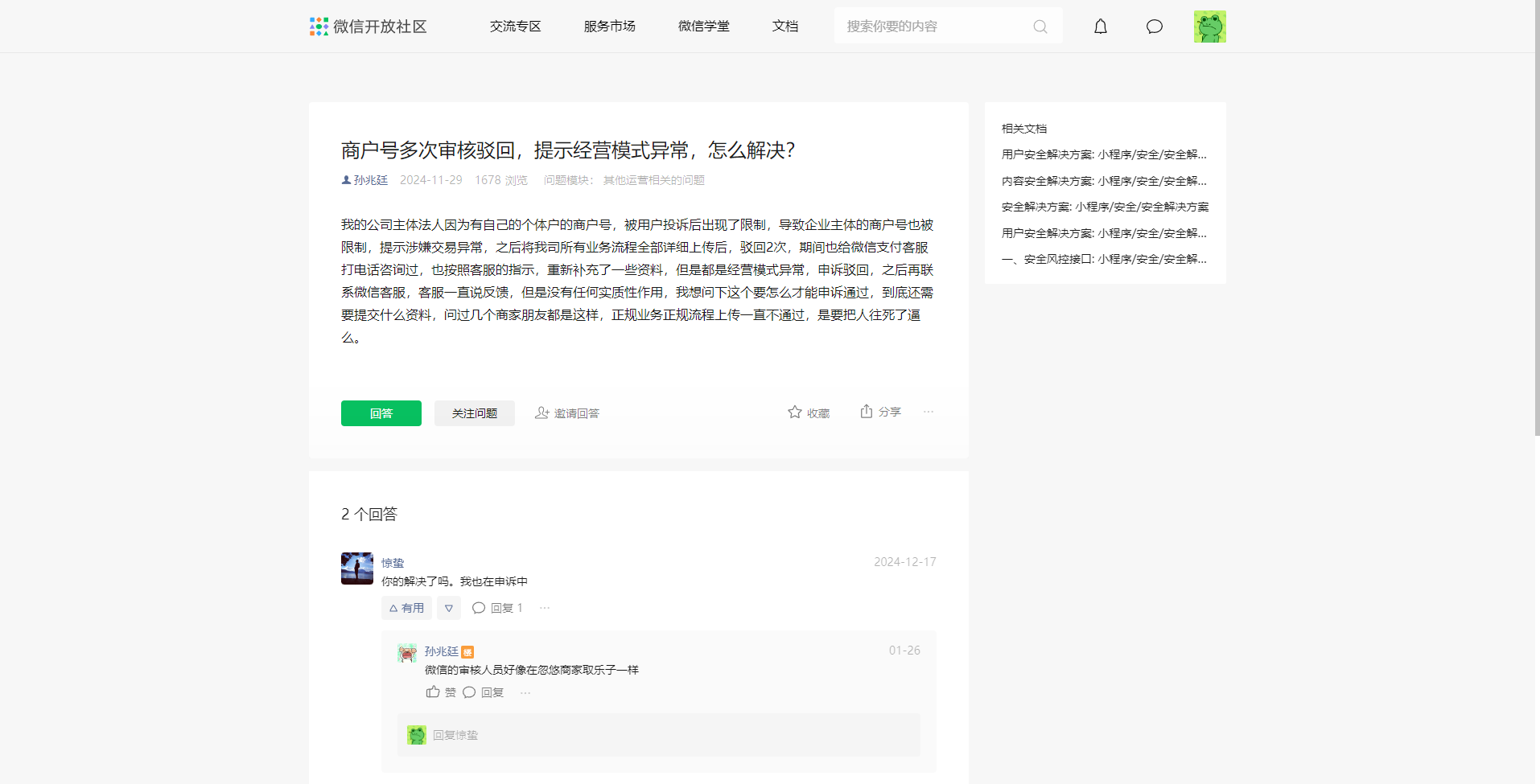Click 孙兆廷's name in the comment reply
This screenshot has width=1540, height=784.
[x=442, y=651]
